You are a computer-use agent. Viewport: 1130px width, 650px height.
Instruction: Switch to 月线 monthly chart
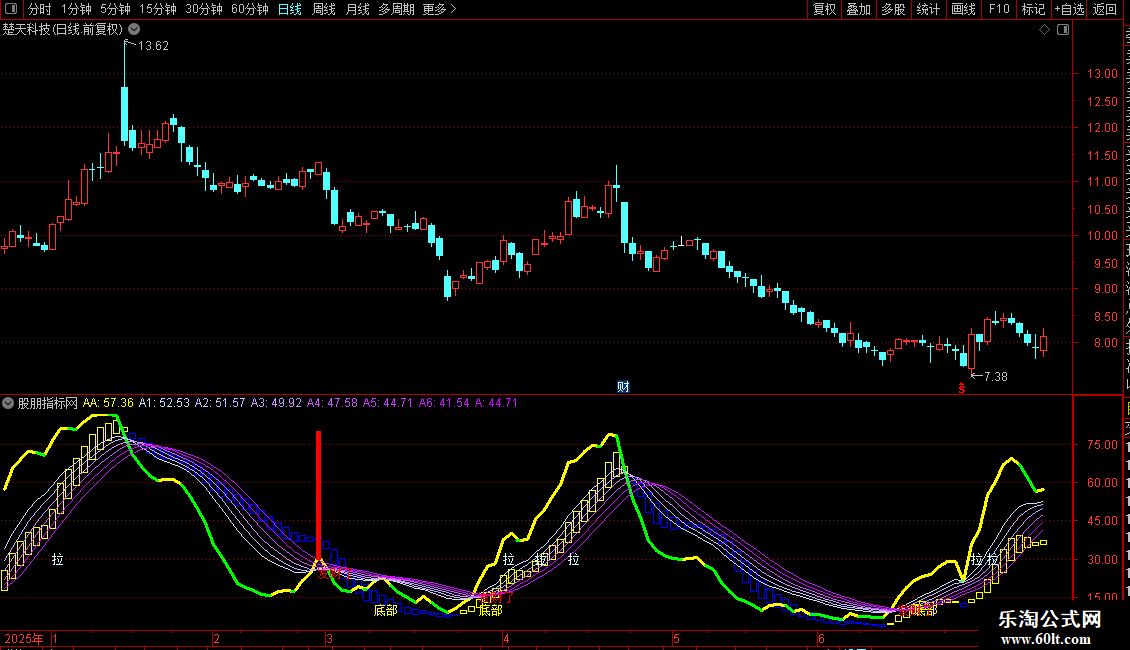click(x=357, y=9)
